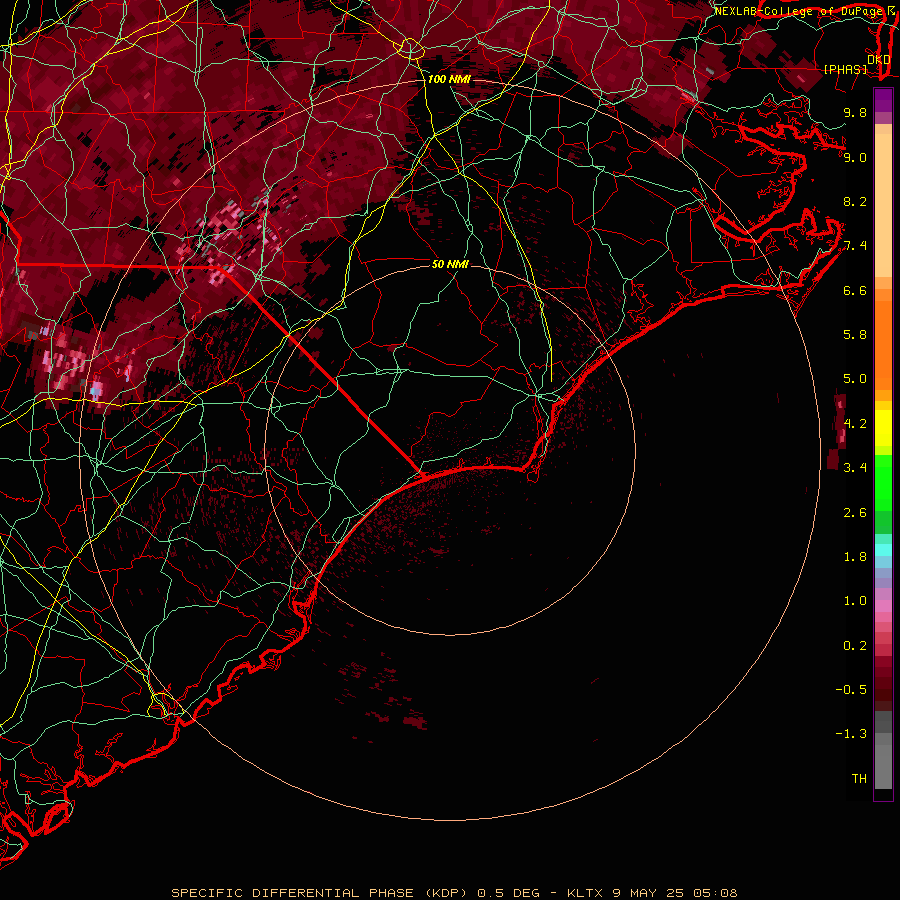
Task: Select the -0.5 value on the color scale
Action: [851, 690]
